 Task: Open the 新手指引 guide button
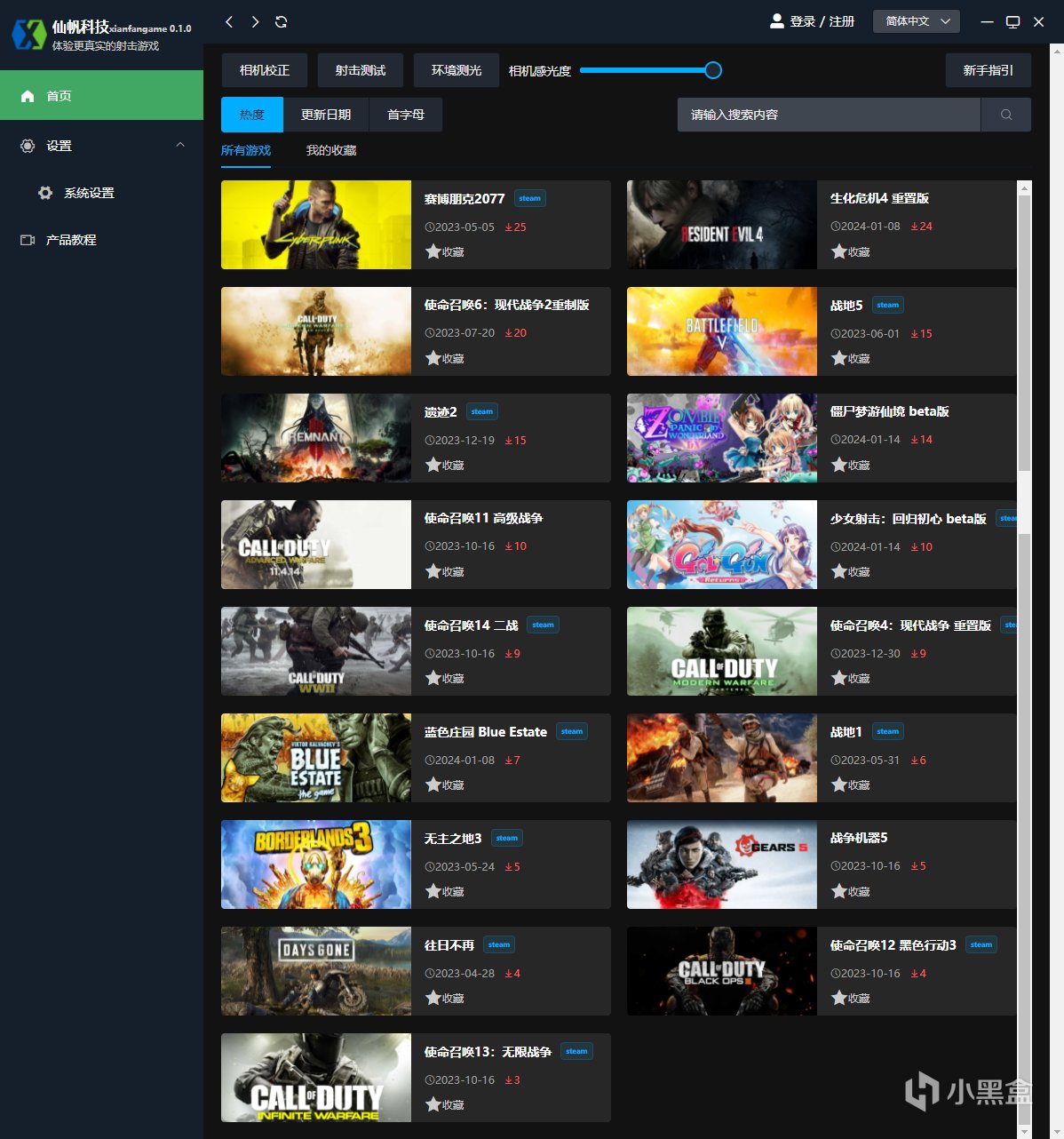(x=989, y=70)
